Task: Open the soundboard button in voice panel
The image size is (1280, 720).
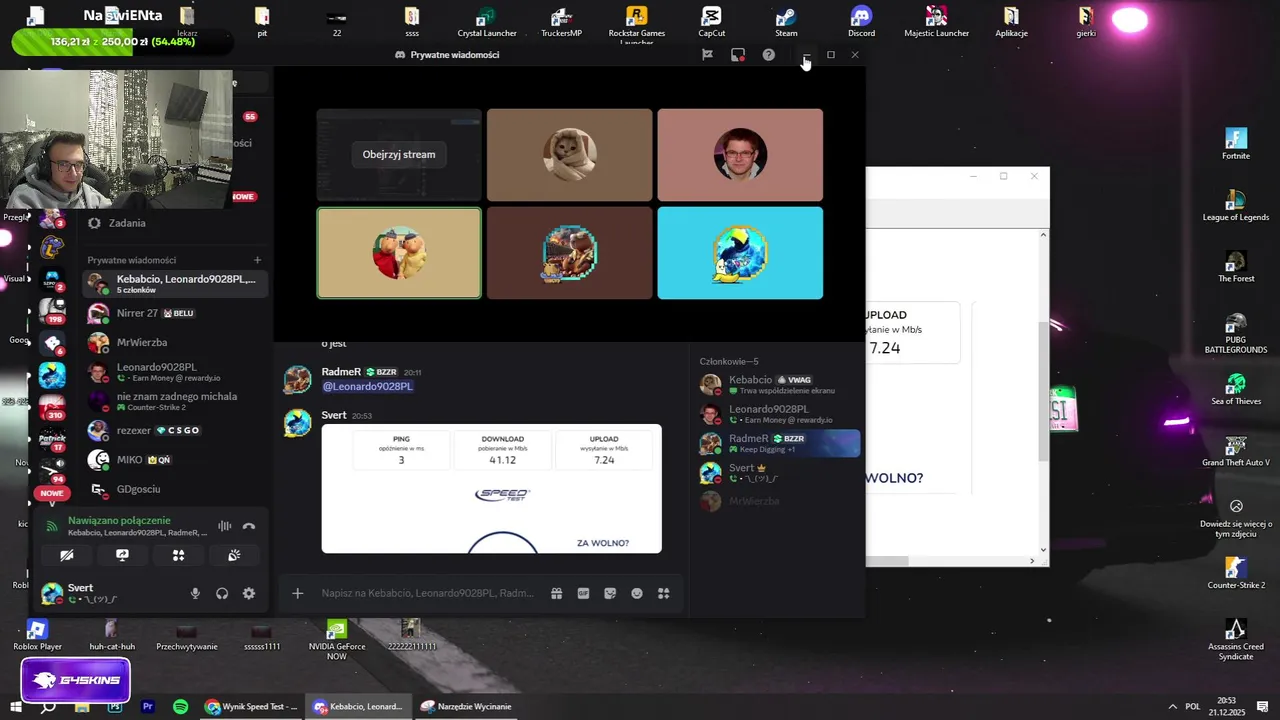Action: [x=234, y=555]
